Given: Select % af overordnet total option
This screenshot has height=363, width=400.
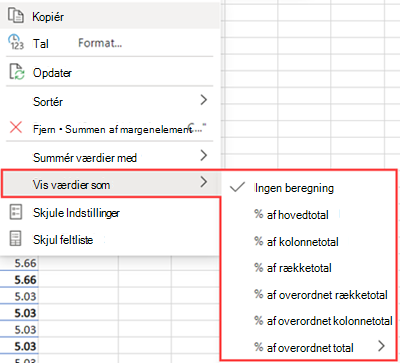Looking at the screenshot, I should 308,347.
